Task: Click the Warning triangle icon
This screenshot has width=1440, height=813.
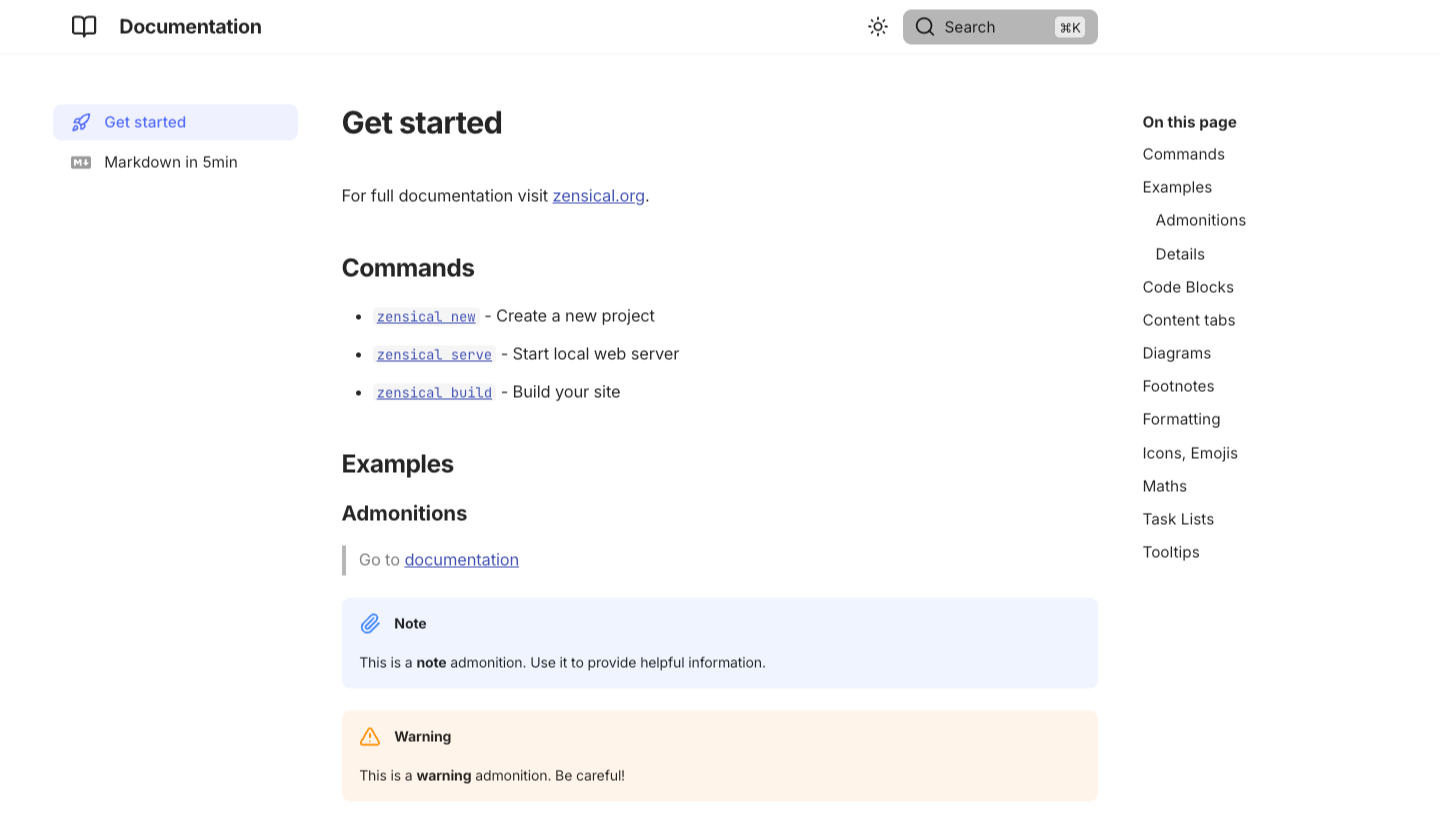Action: click(x=370, y=737)
